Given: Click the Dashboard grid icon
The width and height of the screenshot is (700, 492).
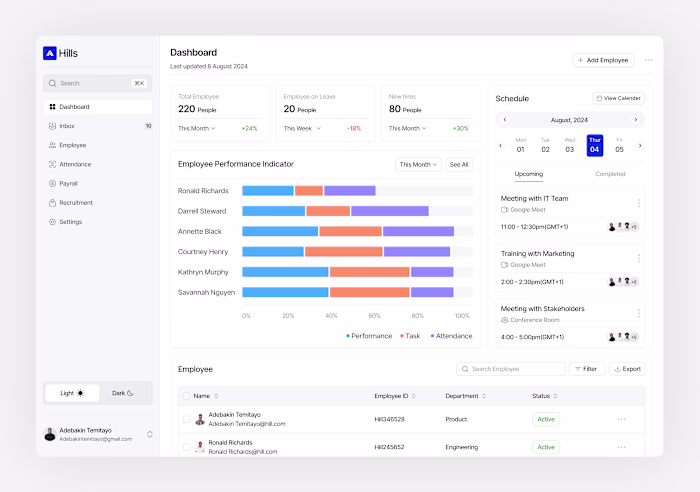Looking at the screenshot, I should [x=52, y=107].
